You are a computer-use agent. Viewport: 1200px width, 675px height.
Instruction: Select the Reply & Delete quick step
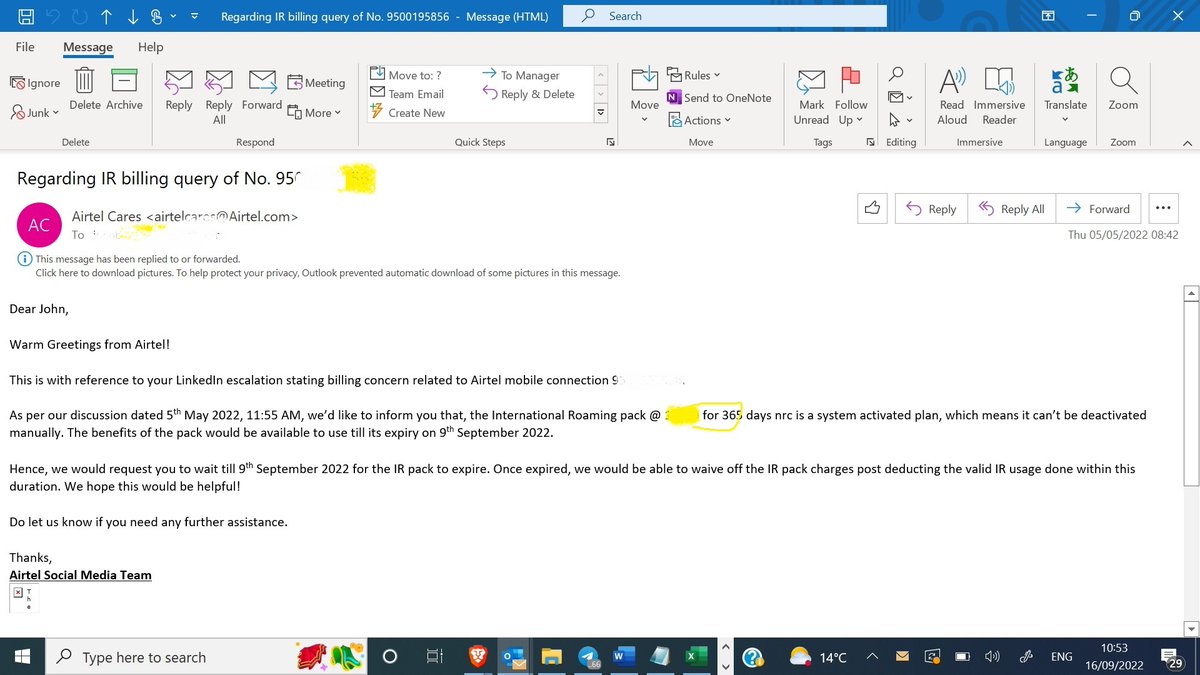point(528,94)
